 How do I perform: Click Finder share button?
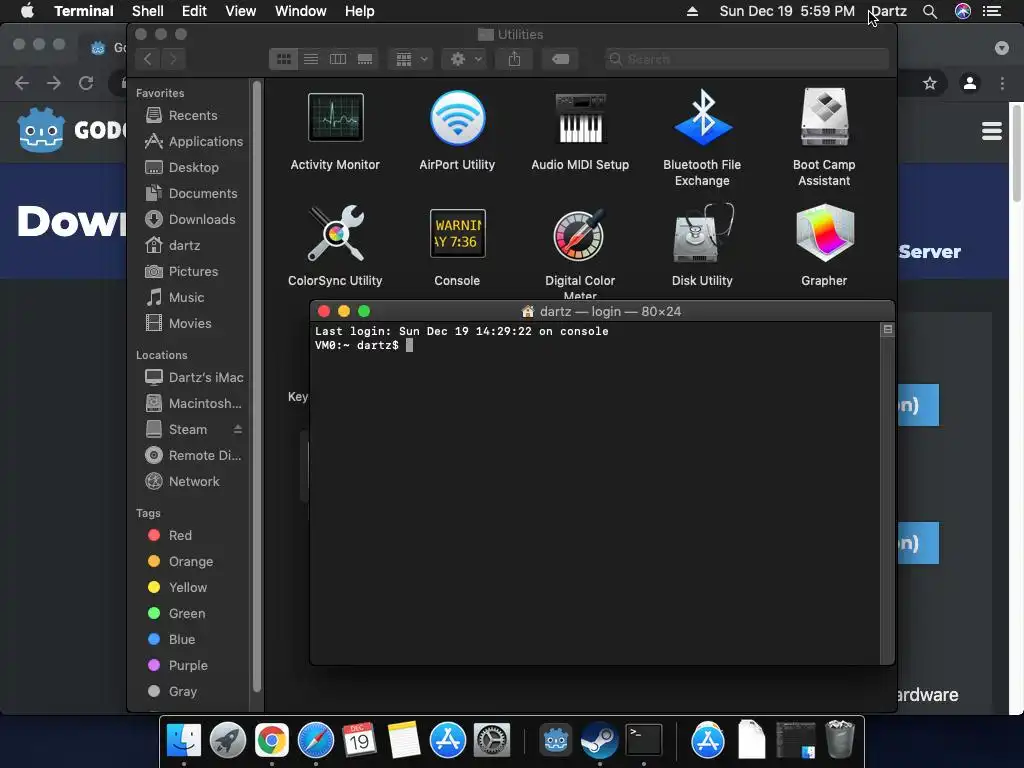515,59
